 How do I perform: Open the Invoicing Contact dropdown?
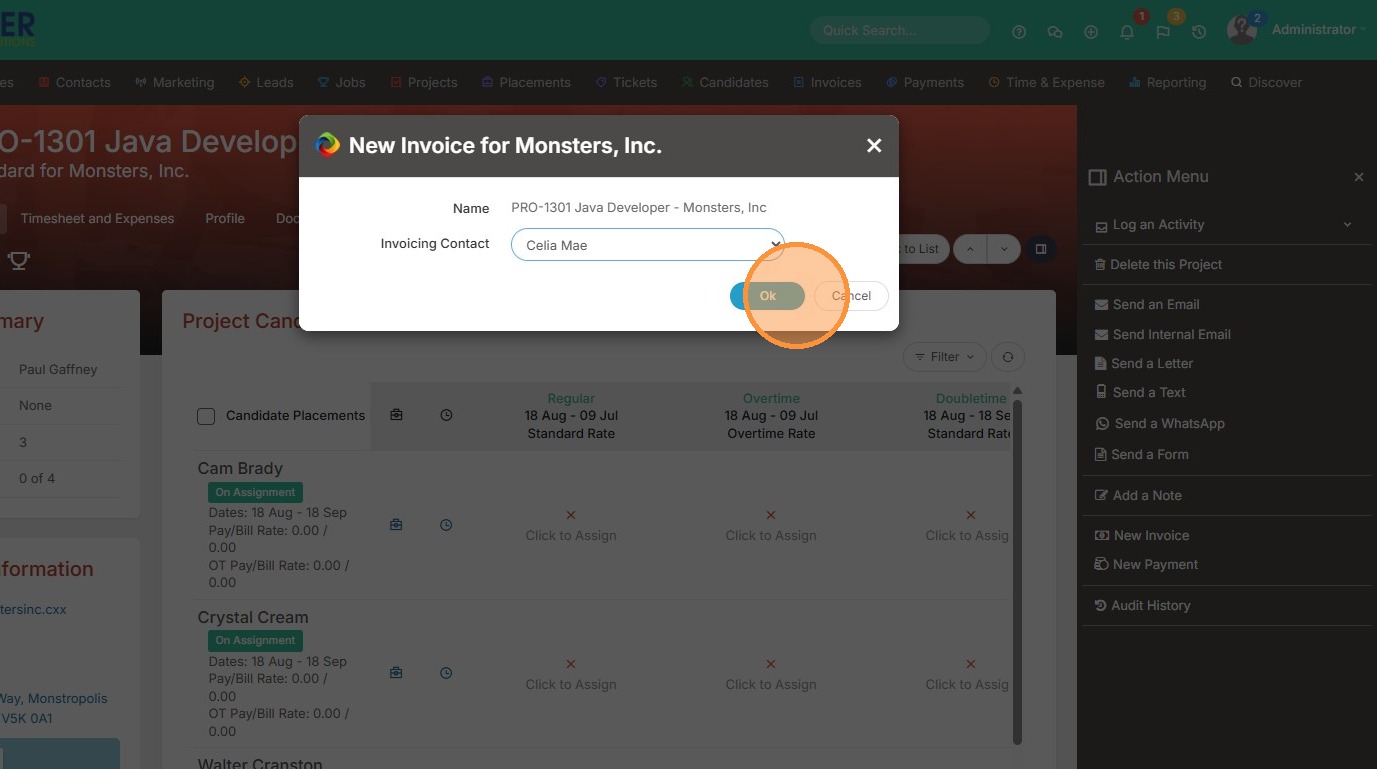coord(647,245)
